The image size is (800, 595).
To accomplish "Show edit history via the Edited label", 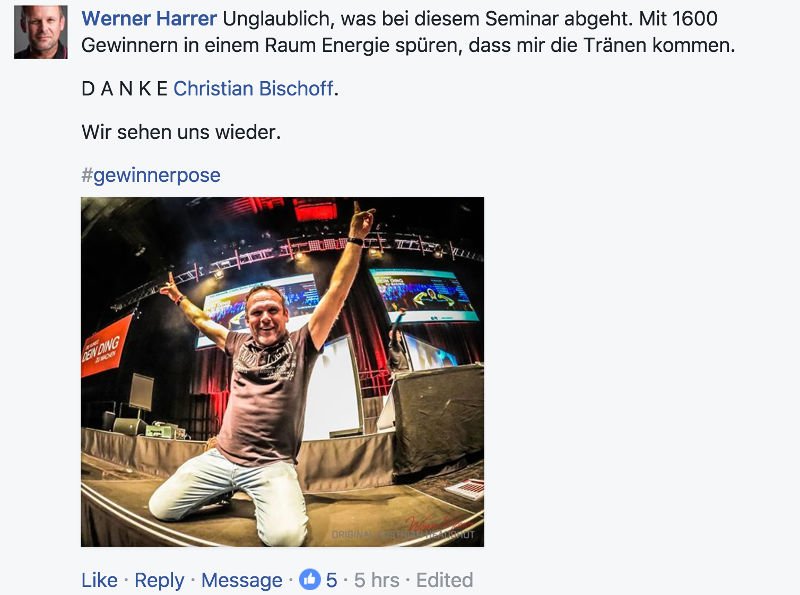I will (444, 580).
